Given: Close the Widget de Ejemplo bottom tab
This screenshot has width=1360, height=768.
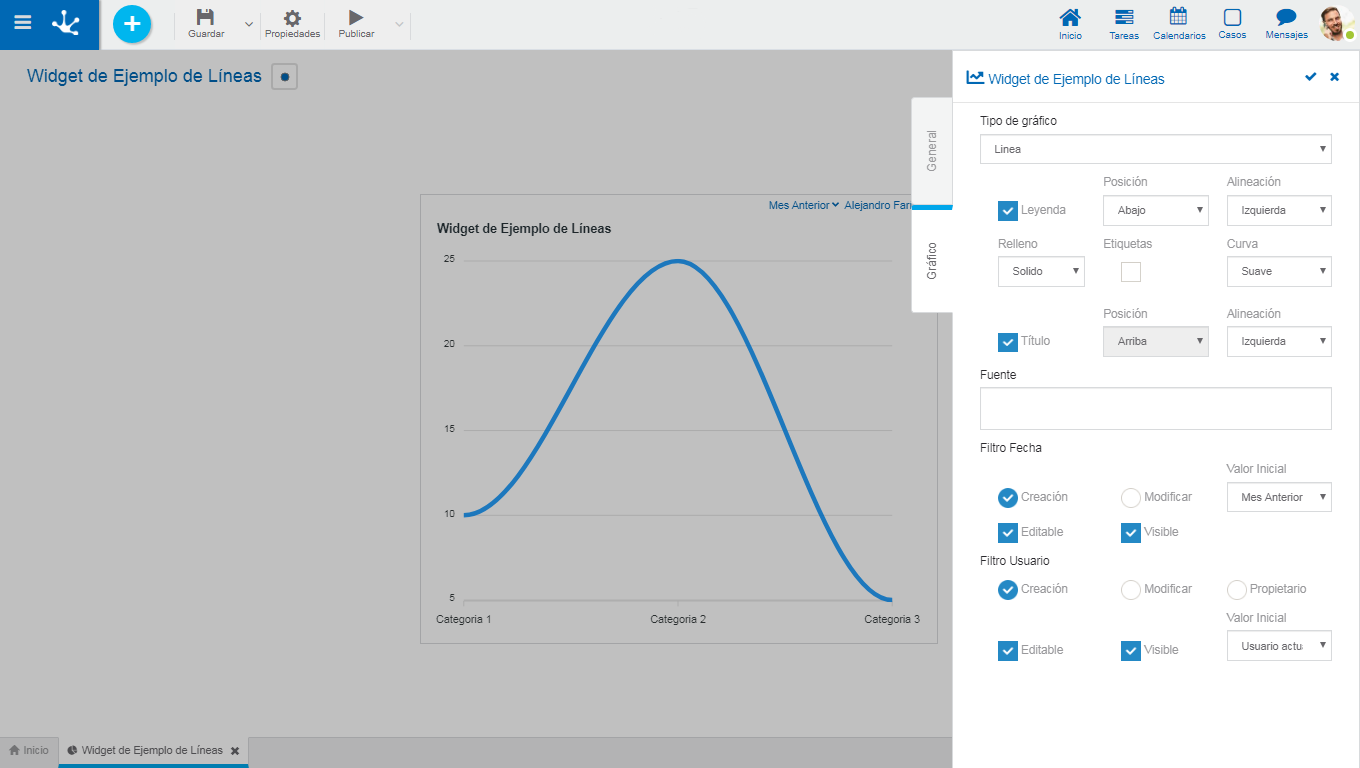Looking at the screenshot, I should coord(235,750).
